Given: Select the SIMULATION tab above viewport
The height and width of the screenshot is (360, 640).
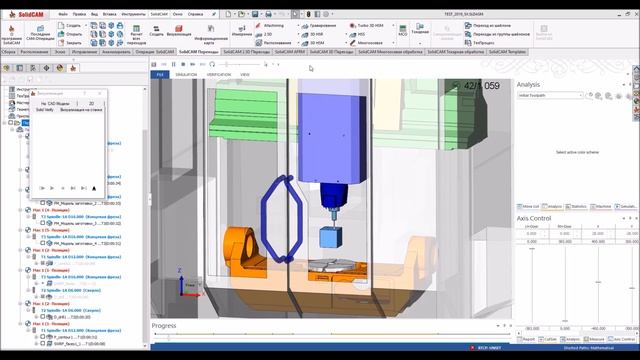Looking at the screenshot, I should (x=186, y=75).
